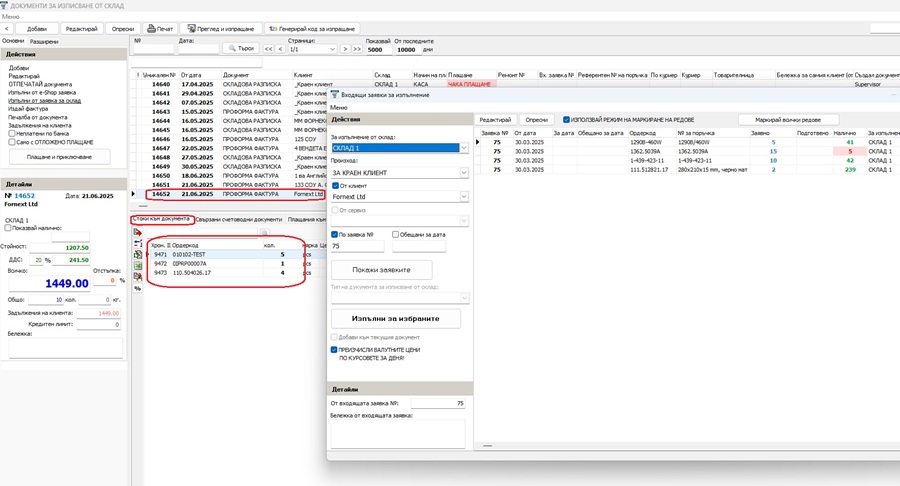Click the Покажи заявките button
900x486 pixels.
382,270
